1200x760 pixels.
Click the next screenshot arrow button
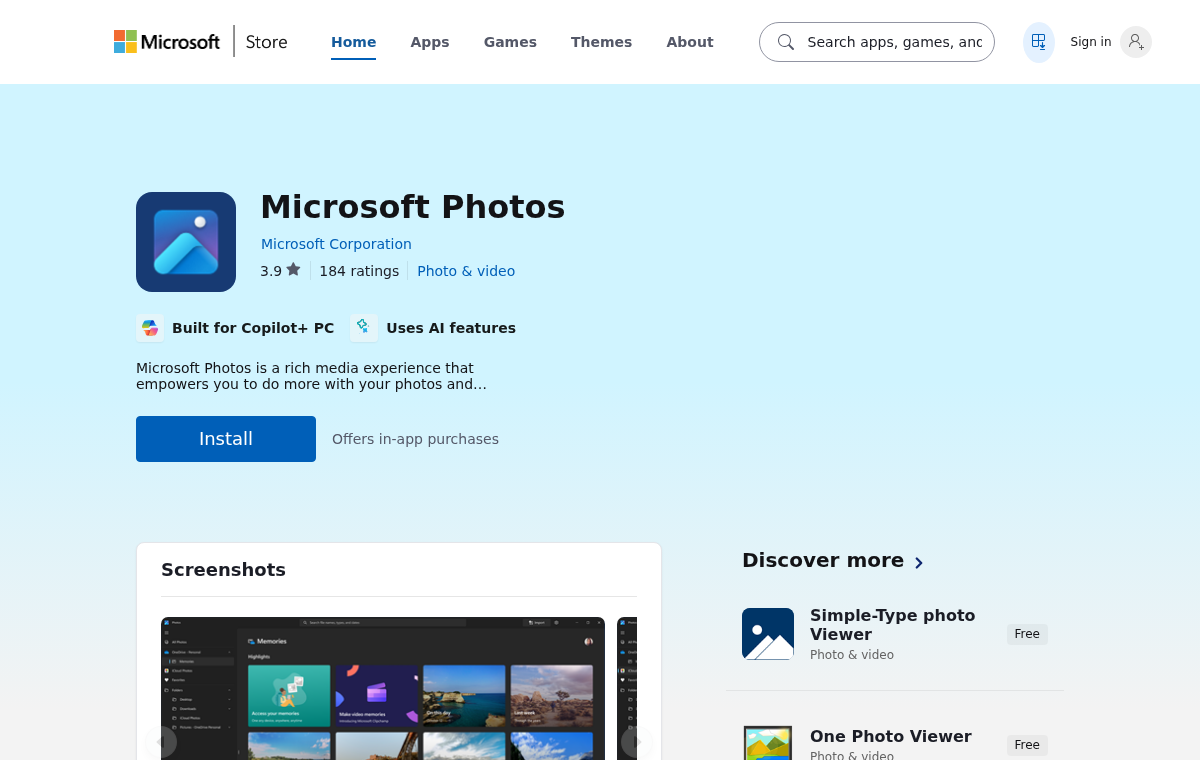(x=637, y=742)
